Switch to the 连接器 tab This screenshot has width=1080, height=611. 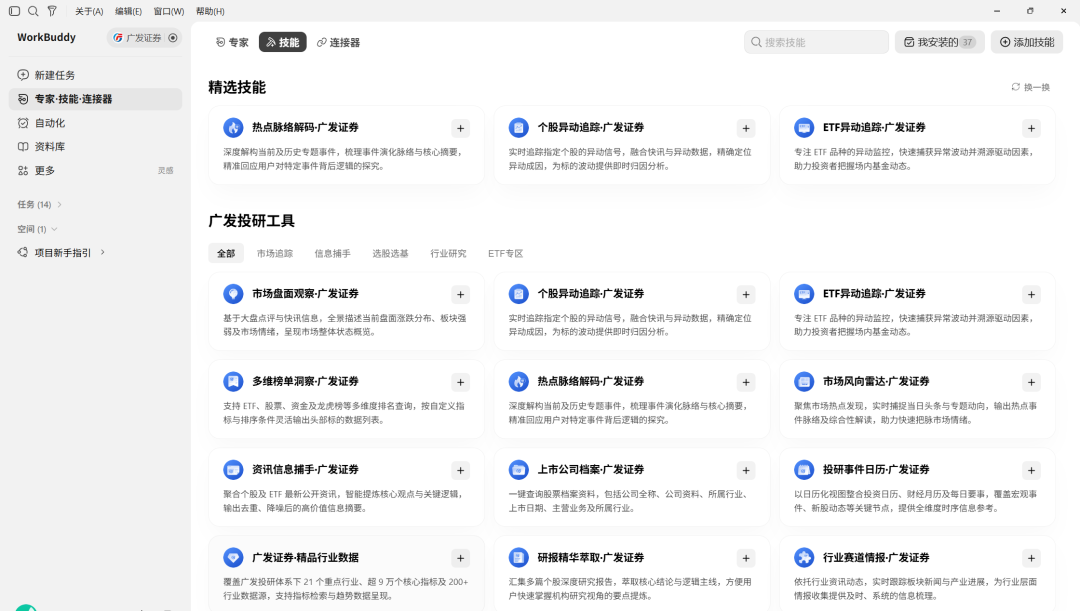coord(338,42)
